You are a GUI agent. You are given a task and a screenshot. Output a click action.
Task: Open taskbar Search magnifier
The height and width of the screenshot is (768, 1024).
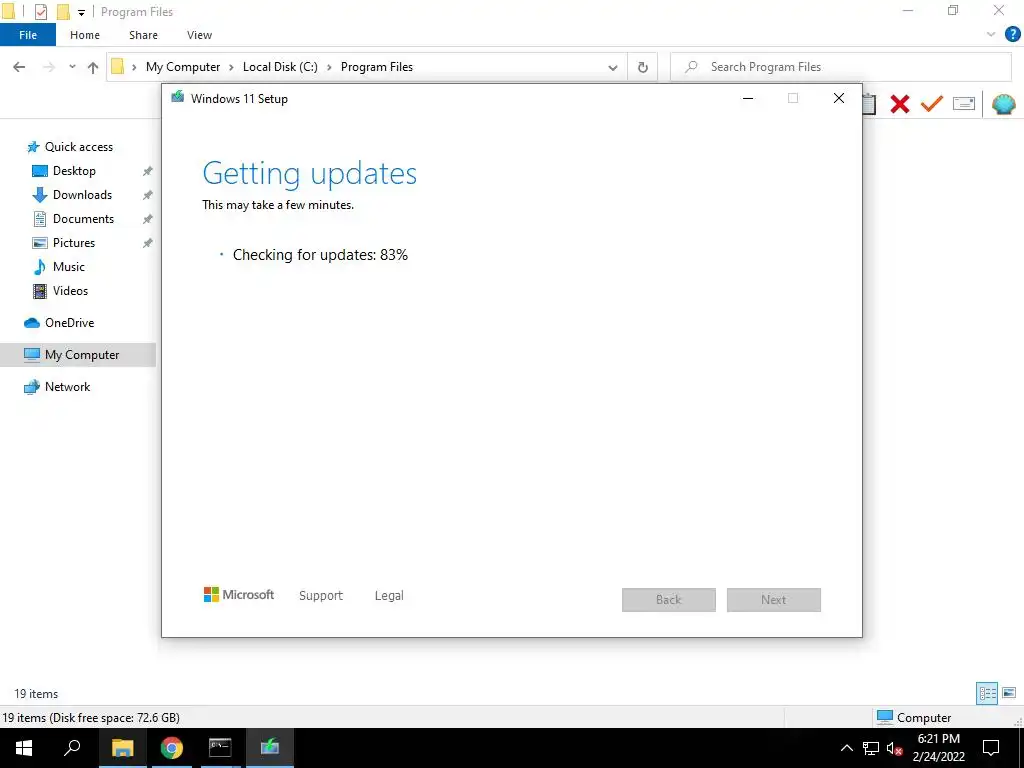tap(72, 748)
